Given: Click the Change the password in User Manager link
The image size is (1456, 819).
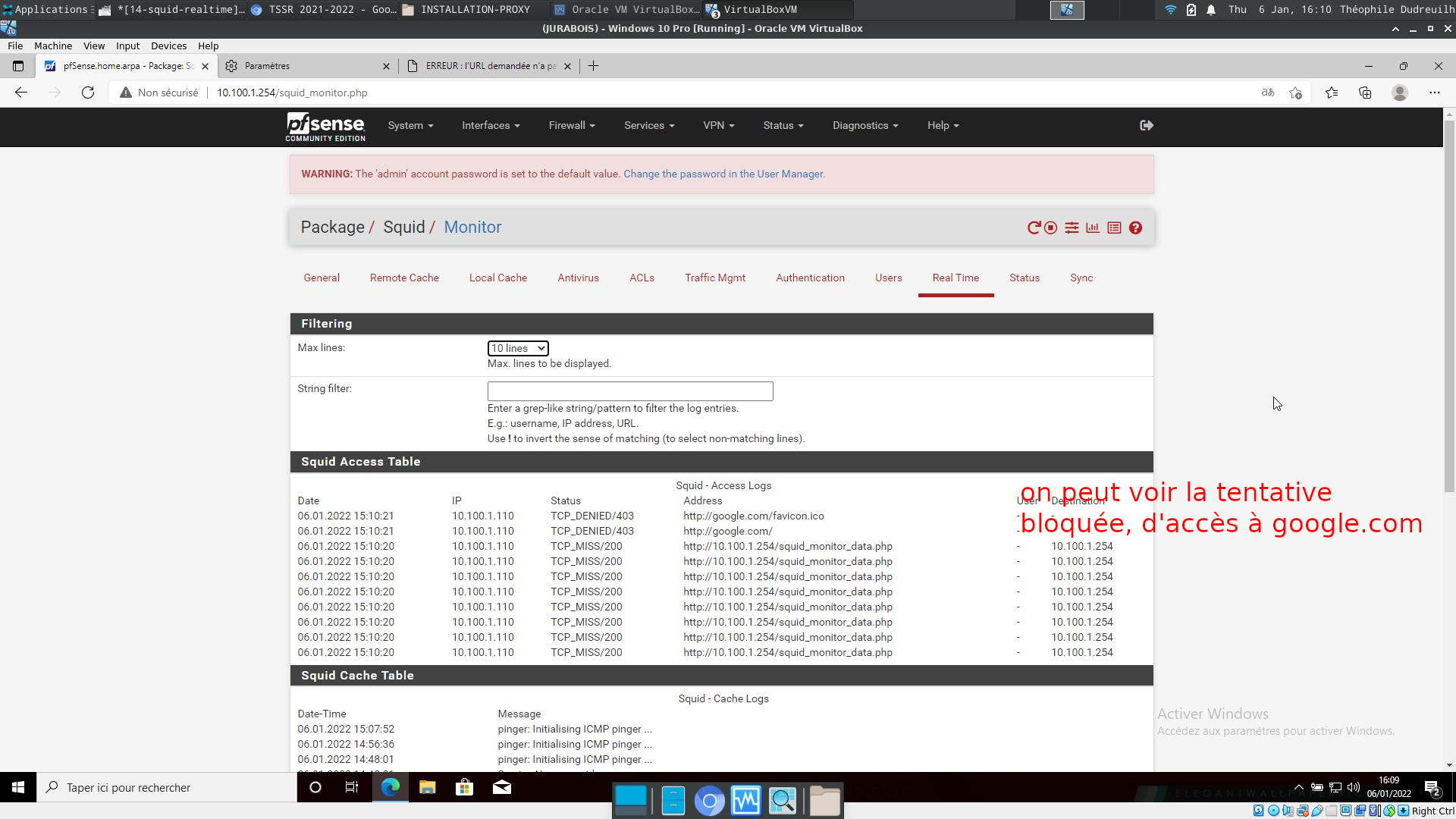Looking at the screenshot, I should [723, 174].
